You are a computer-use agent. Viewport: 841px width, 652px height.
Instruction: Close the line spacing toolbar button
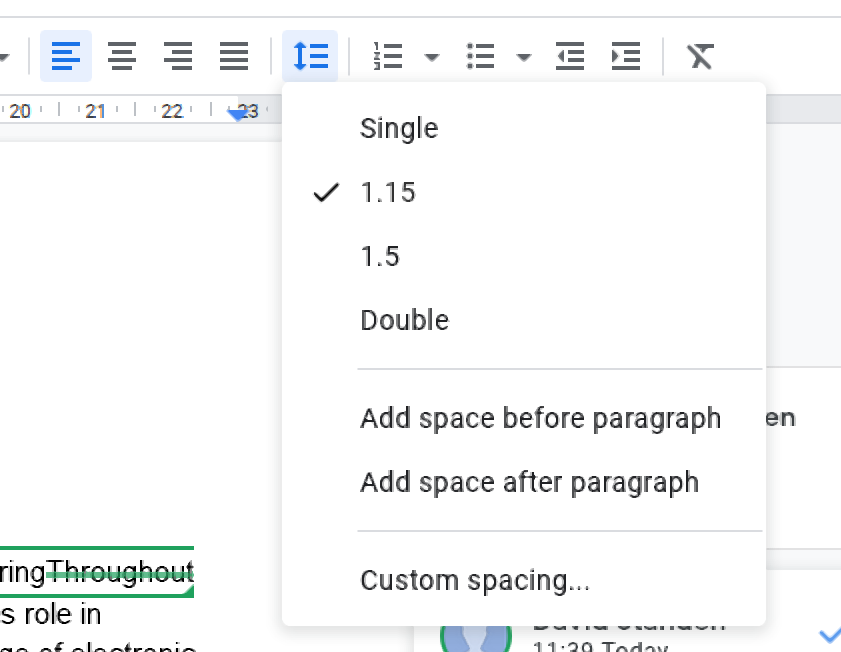(x=310, y=57)
